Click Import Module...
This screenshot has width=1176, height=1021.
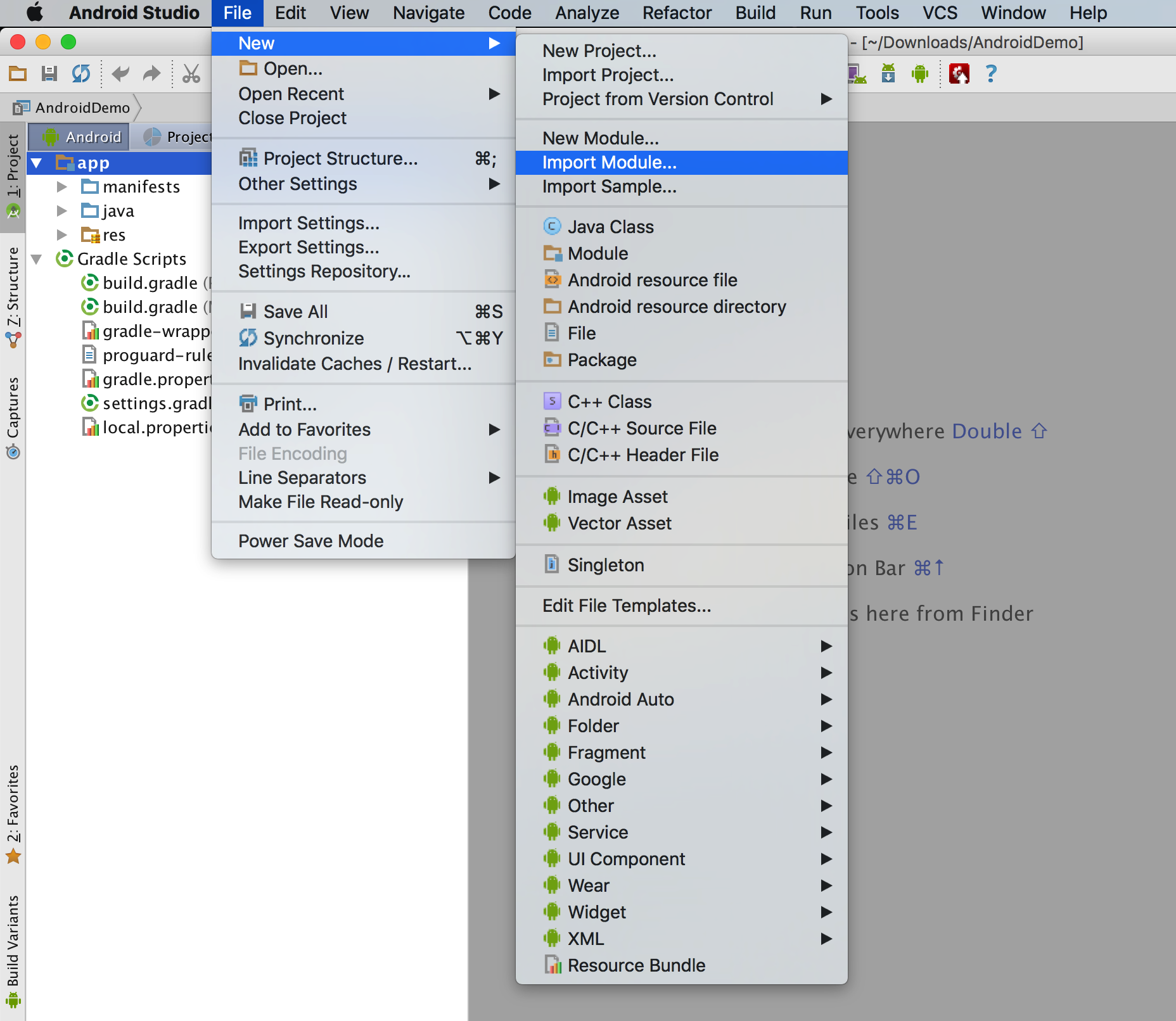(682, 162)
